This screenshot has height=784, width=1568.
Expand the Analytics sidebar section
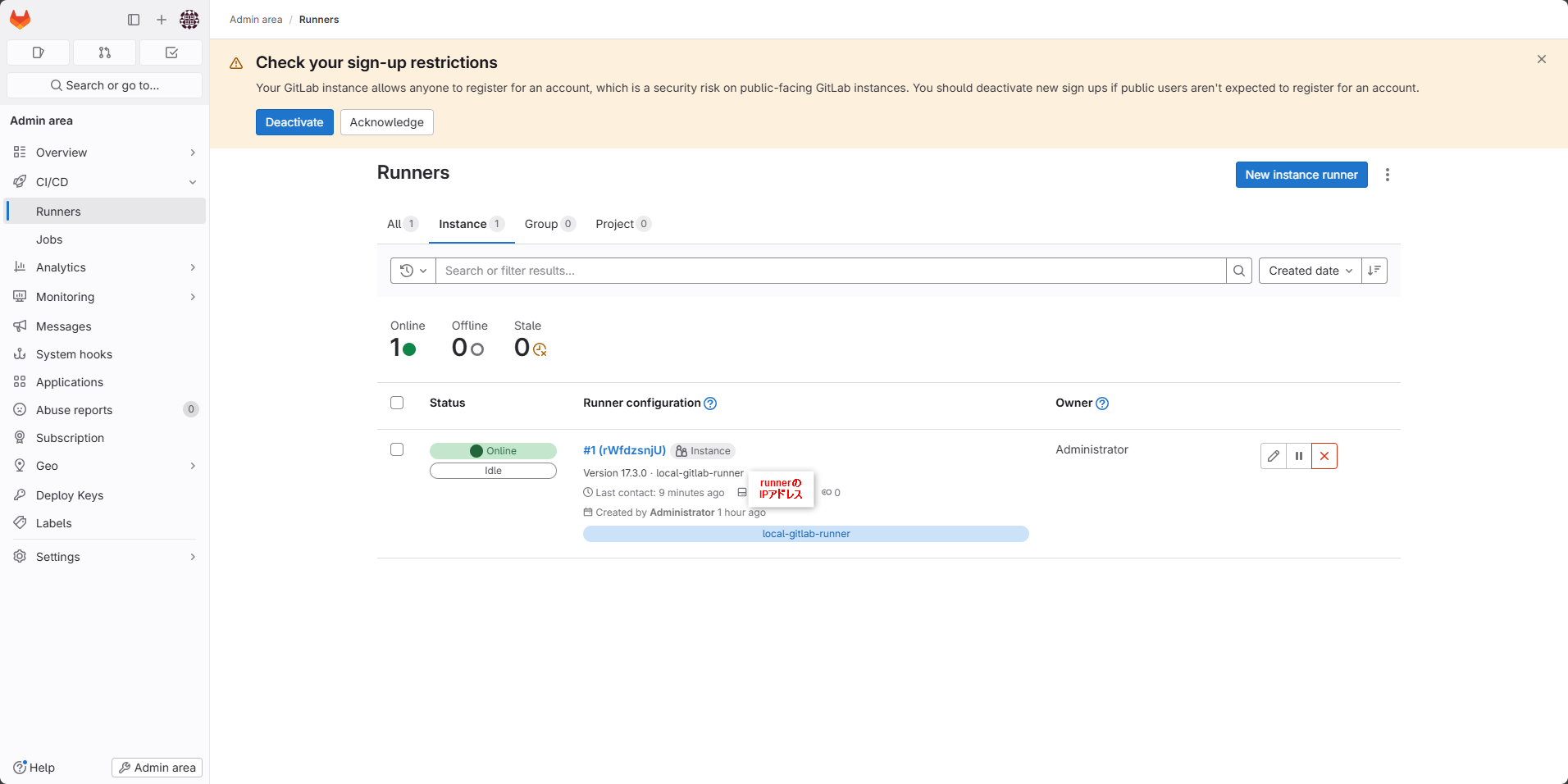click(192, 267)
